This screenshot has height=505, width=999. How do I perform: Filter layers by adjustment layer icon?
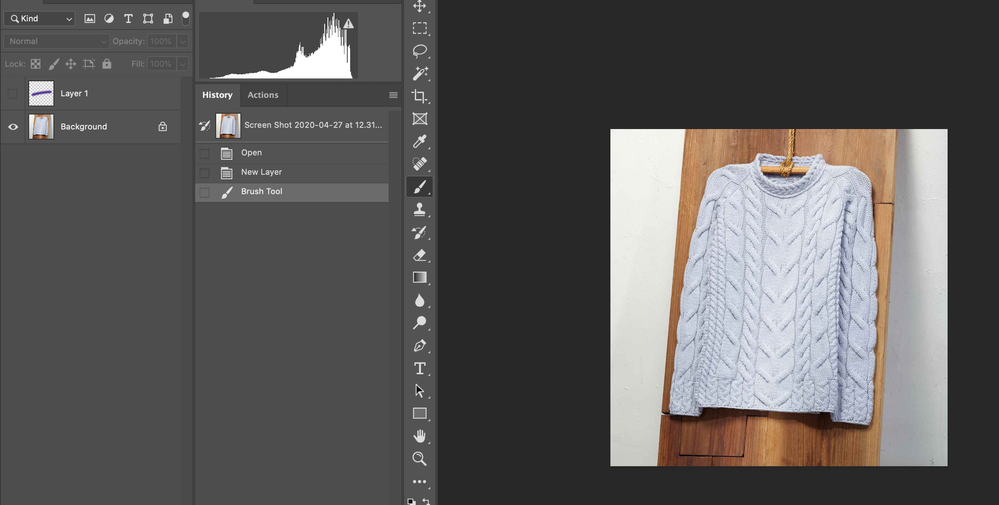[x=109, y=18]
